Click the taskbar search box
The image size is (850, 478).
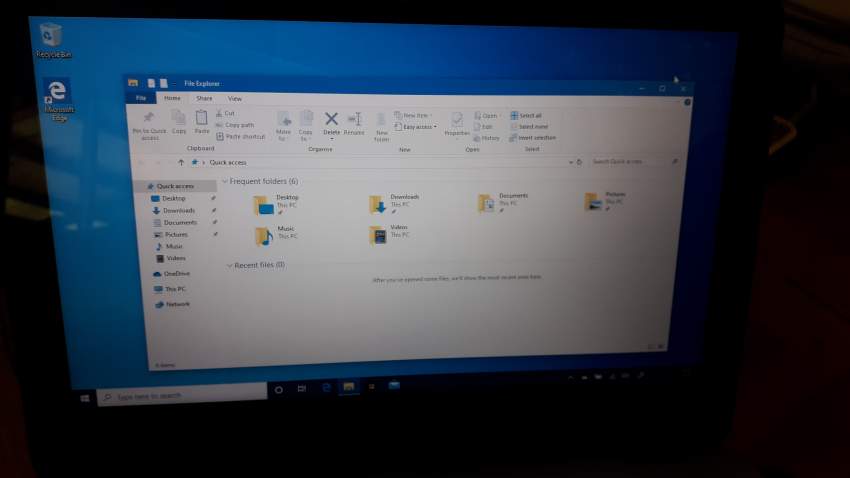point(182,395)
